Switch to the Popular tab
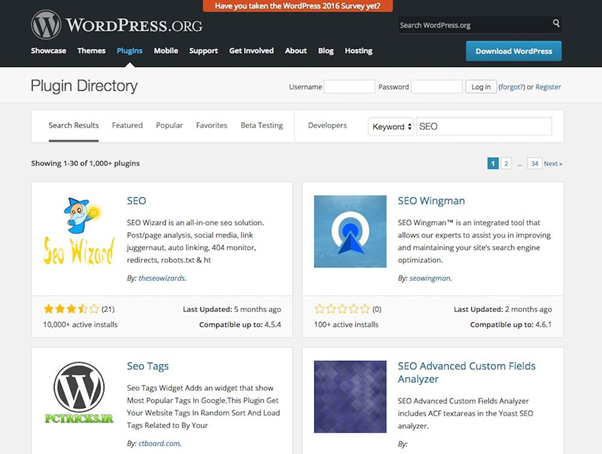The height and width of the screenshot is (454, 602). pos(169,125)
